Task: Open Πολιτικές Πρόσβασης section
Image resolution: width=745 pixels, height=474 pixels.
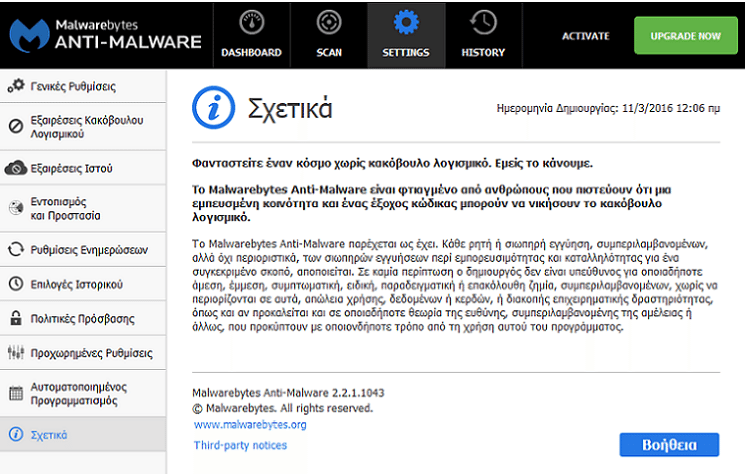Action: (x=83, y=318)
